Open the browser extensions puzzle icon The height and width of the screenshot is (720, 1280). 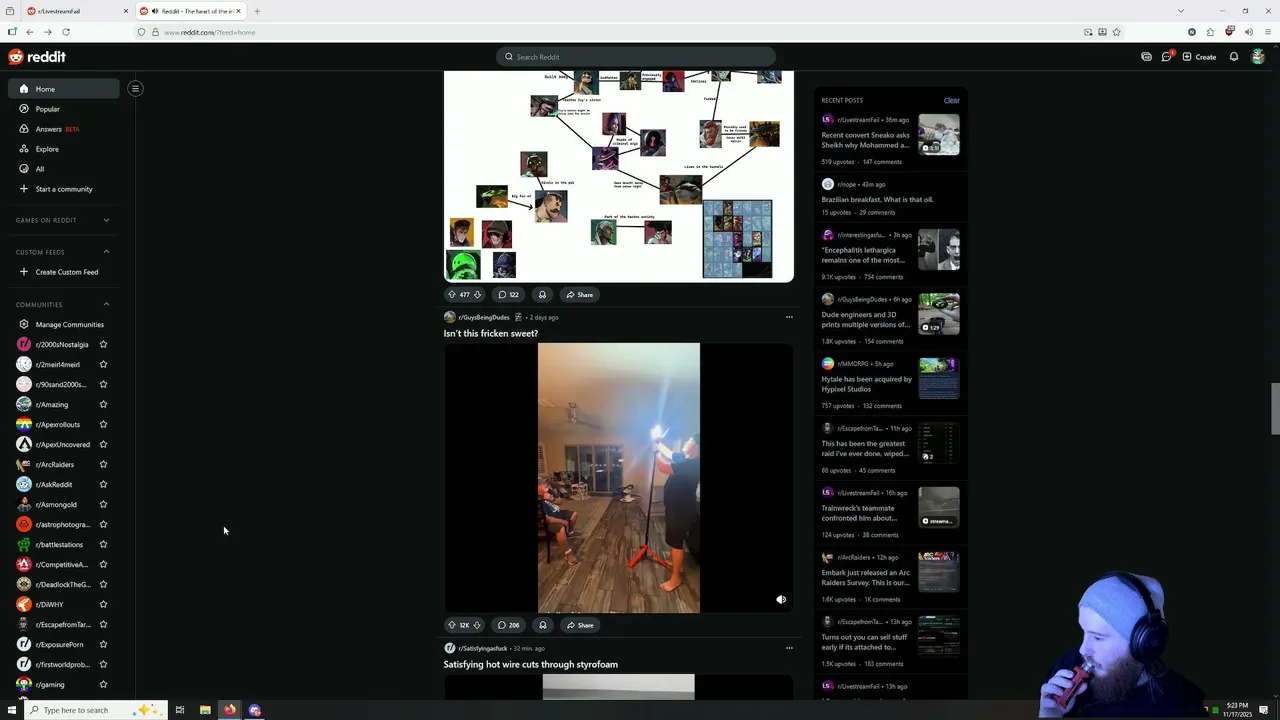point(1210,32)
